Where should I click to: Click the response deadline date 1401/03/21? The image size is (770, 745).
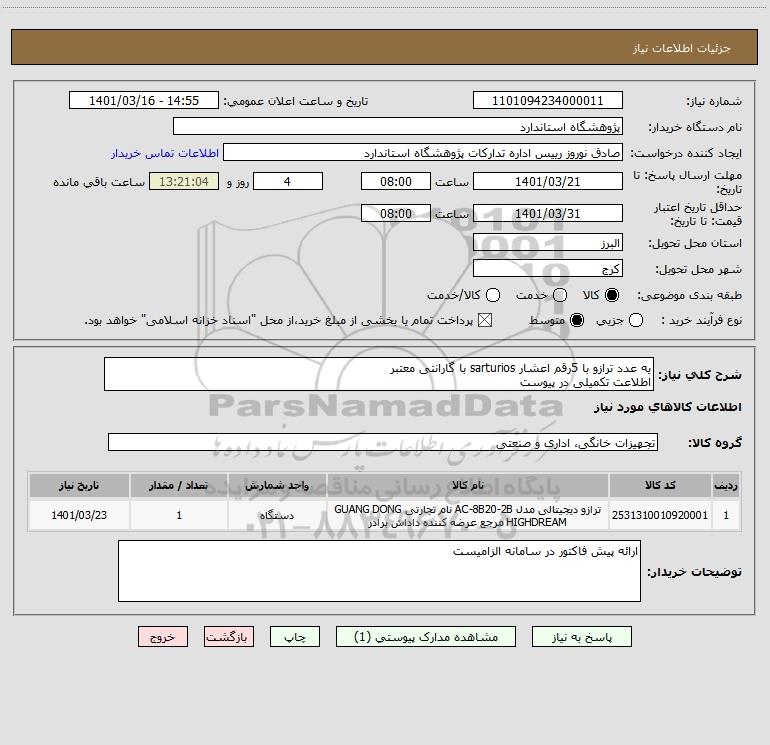tap(548, 181)
